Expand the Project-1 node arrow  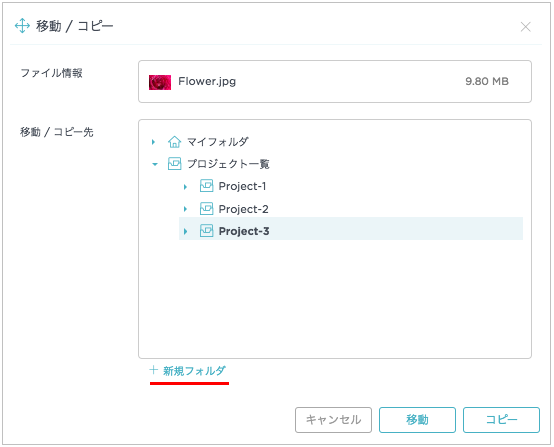pos(185,187)
